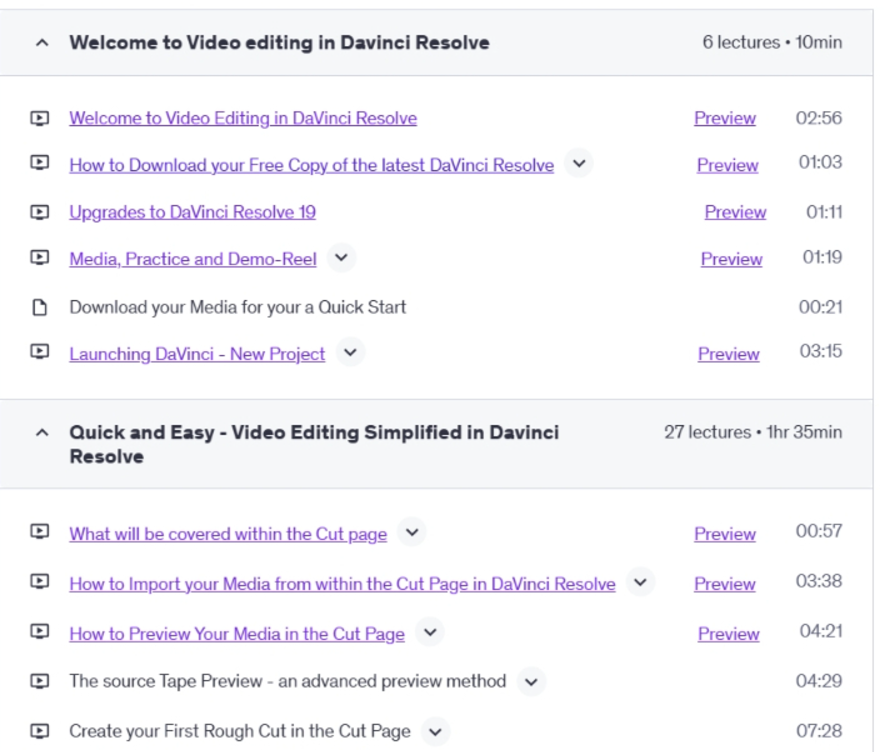Click Preview for Launching DaVinci - New Project
The width and height of the screenshot is (887, 752).
click(x=729, y=354)
